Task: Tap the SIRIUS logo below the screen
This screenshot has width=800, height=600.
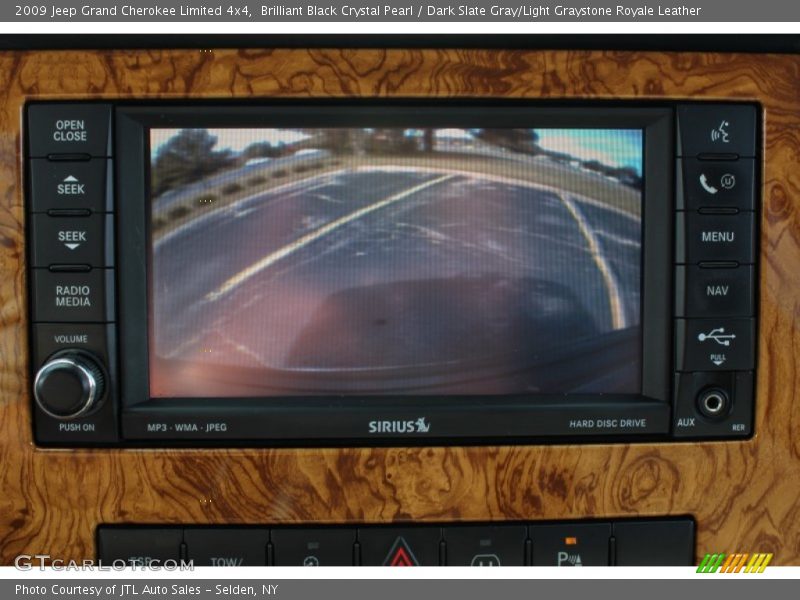Action: [399, 426]
